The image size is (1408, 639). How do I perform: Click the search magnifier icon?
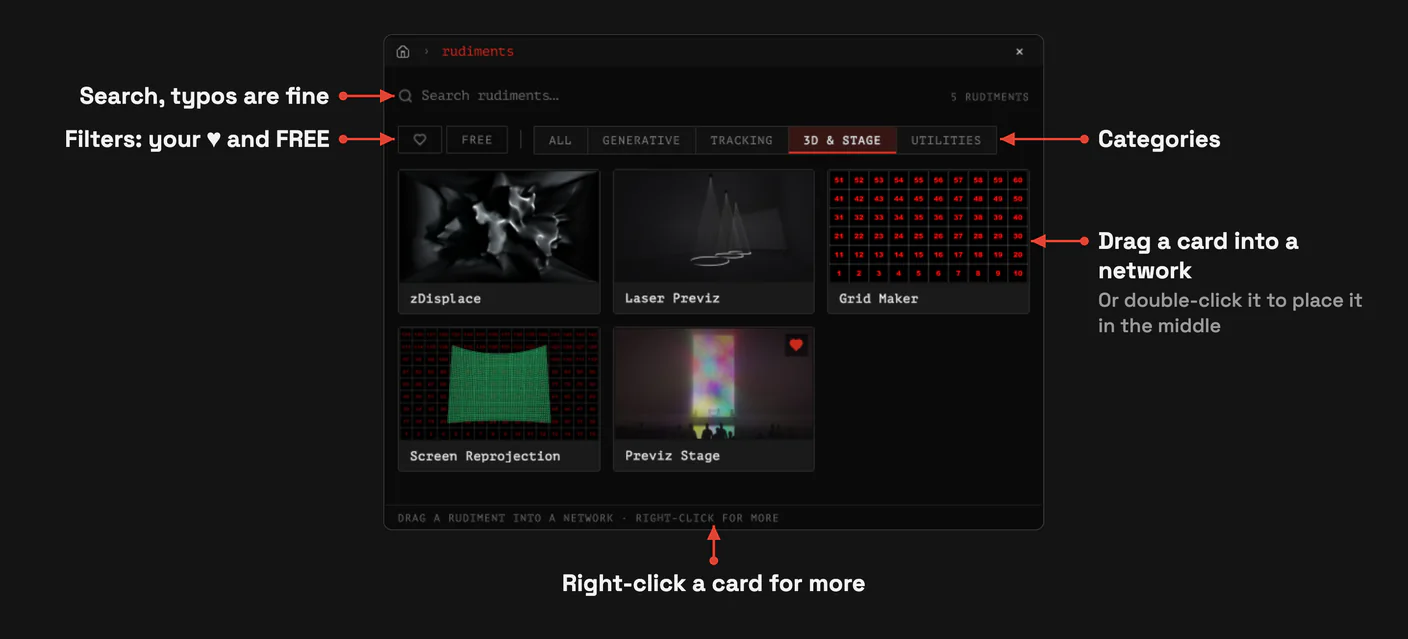[x=406, y=96]
